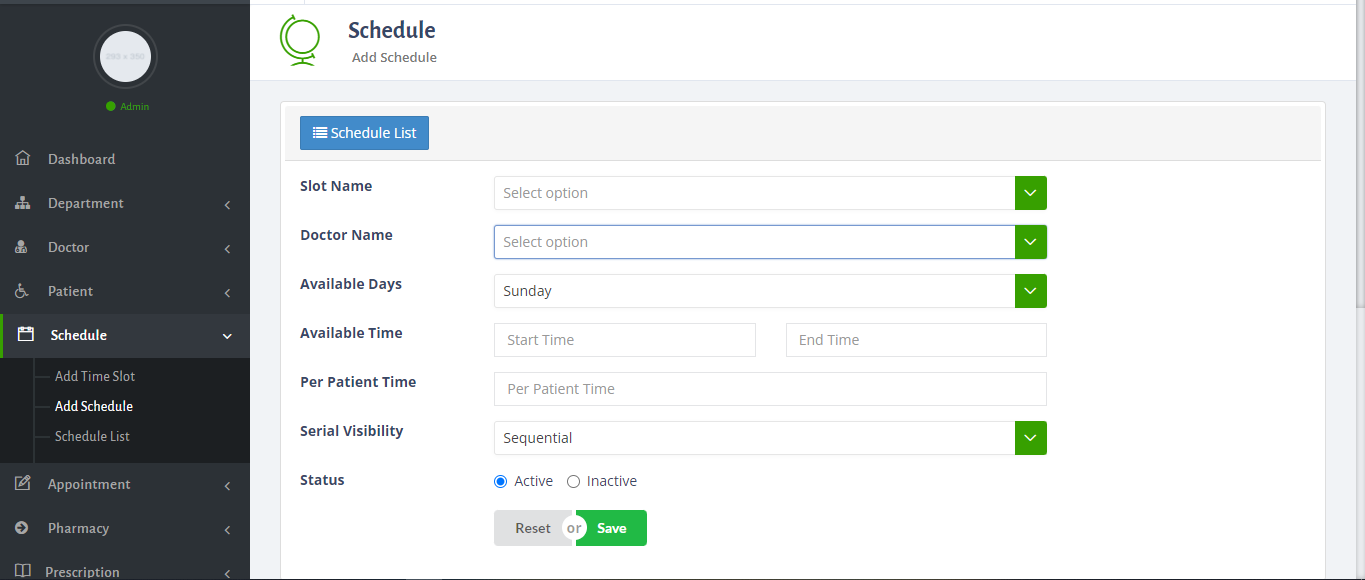
Task: Go to Schedule List in sidebar submenu
Action: tap(92, 436)
